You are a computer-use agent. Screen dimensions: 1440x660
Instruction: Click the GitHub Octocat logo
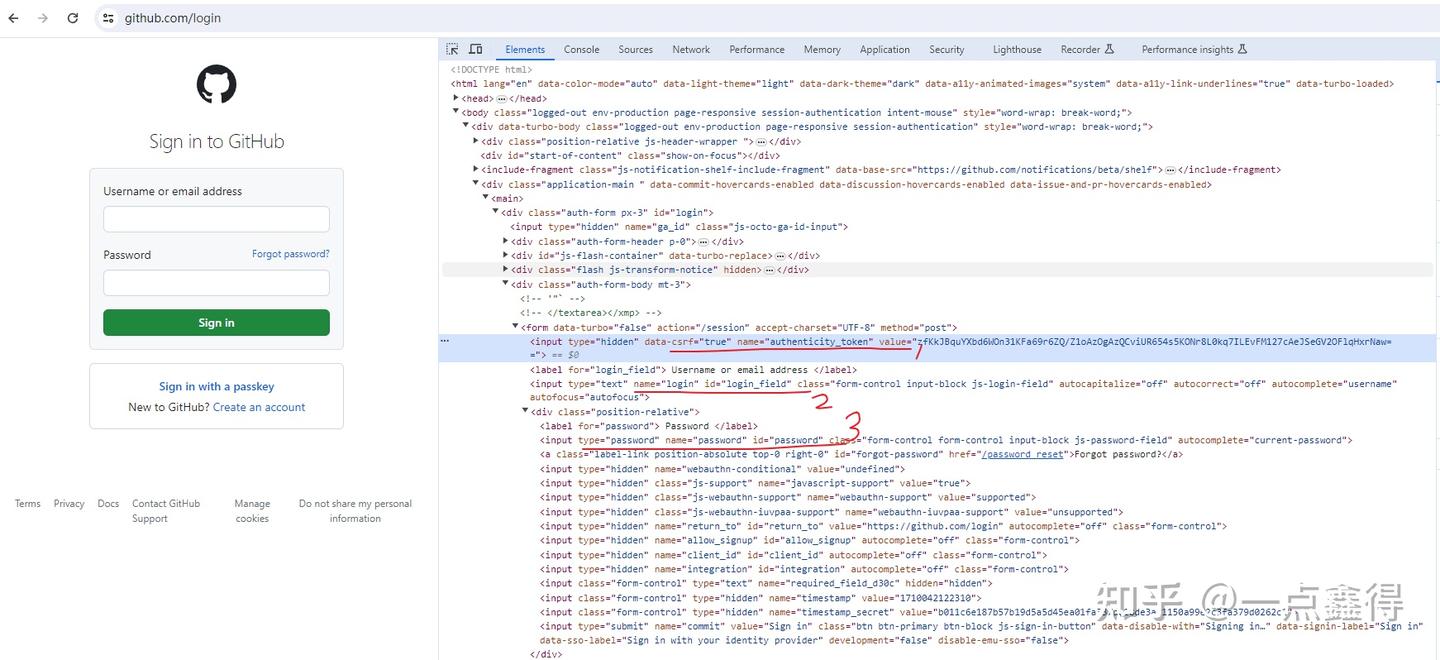point(216,84)
